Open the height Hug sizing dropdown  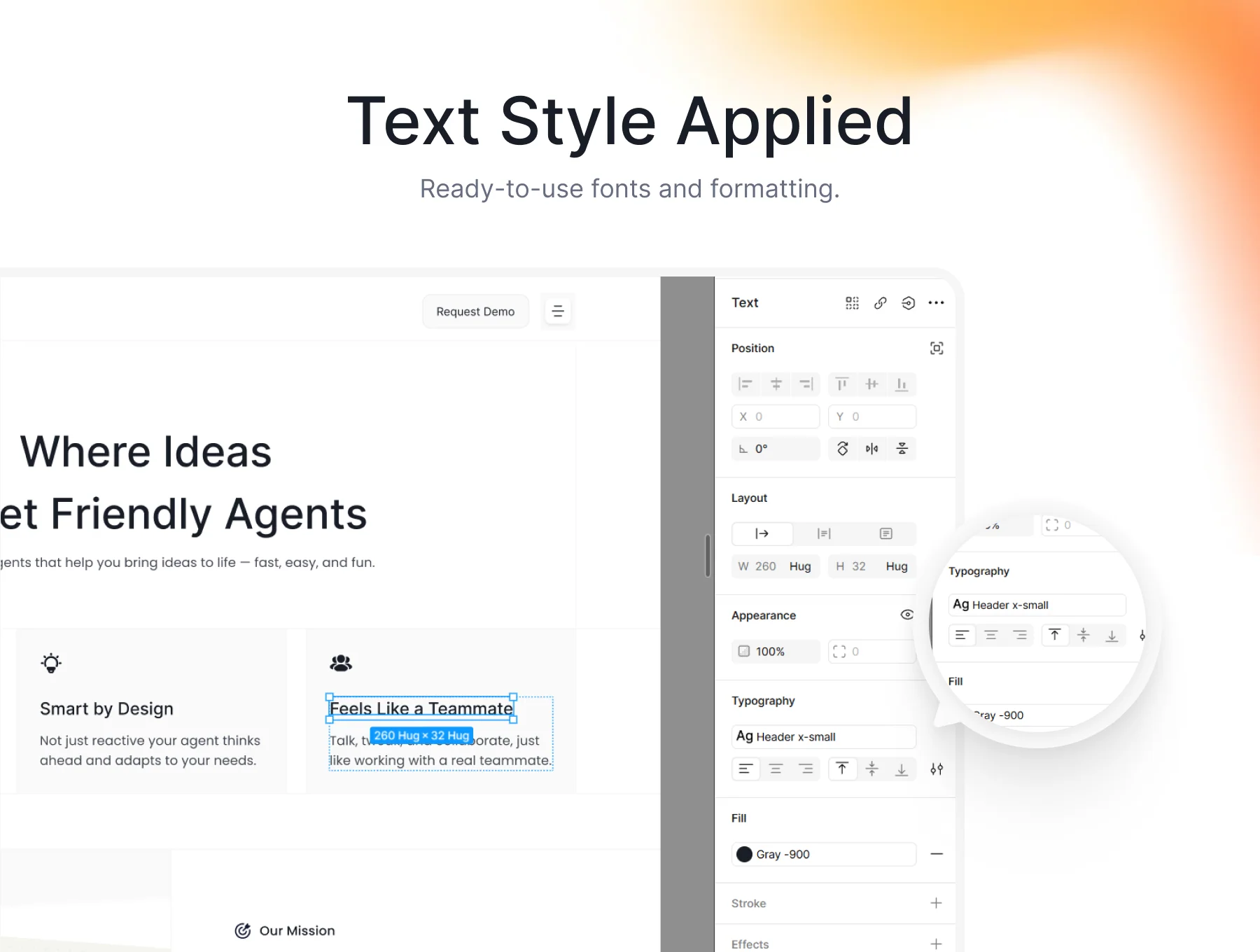click(897, 566)
